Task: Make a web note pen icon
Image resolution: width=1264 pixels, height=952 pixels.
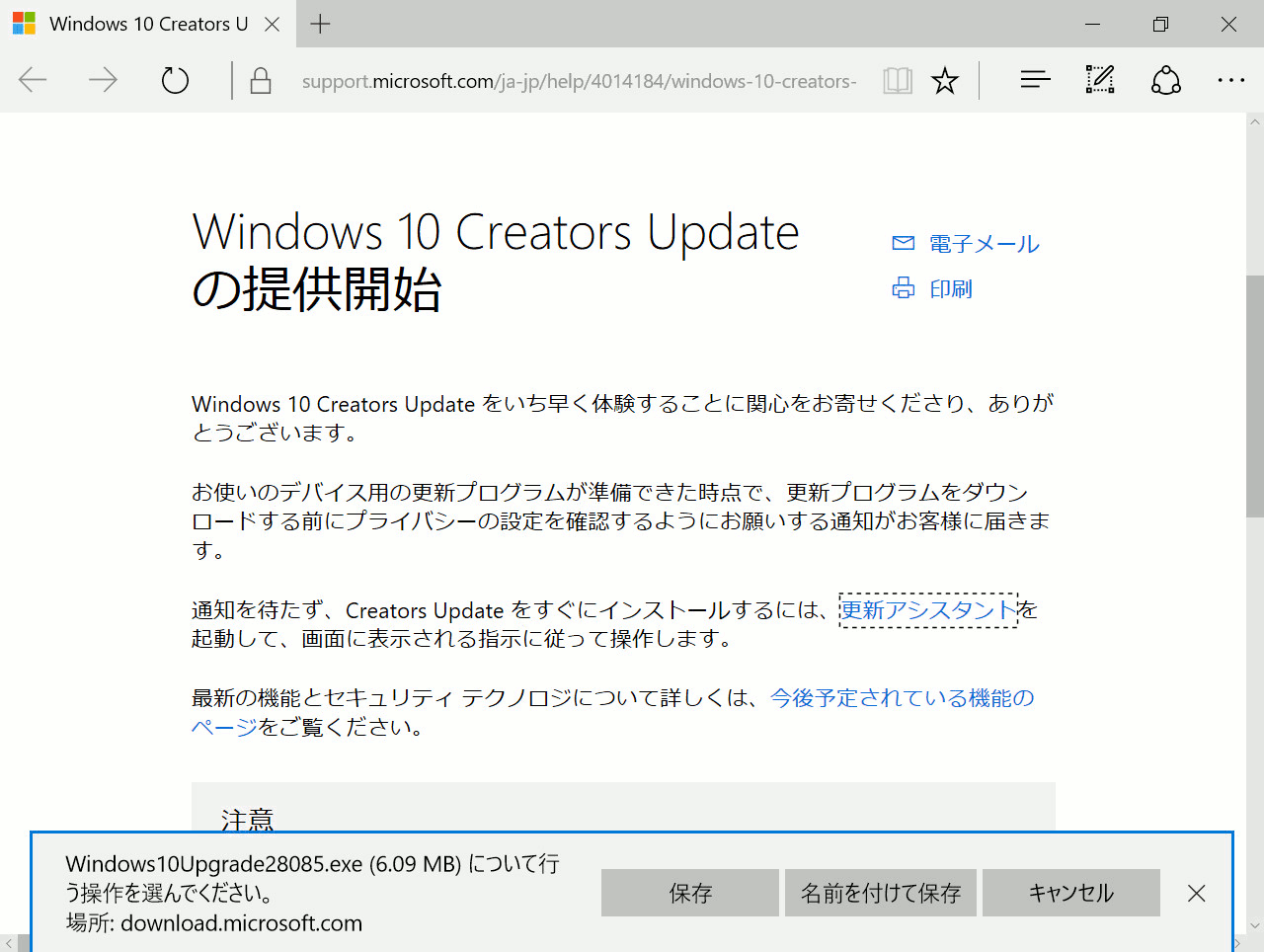Action: click(1100, 80)
